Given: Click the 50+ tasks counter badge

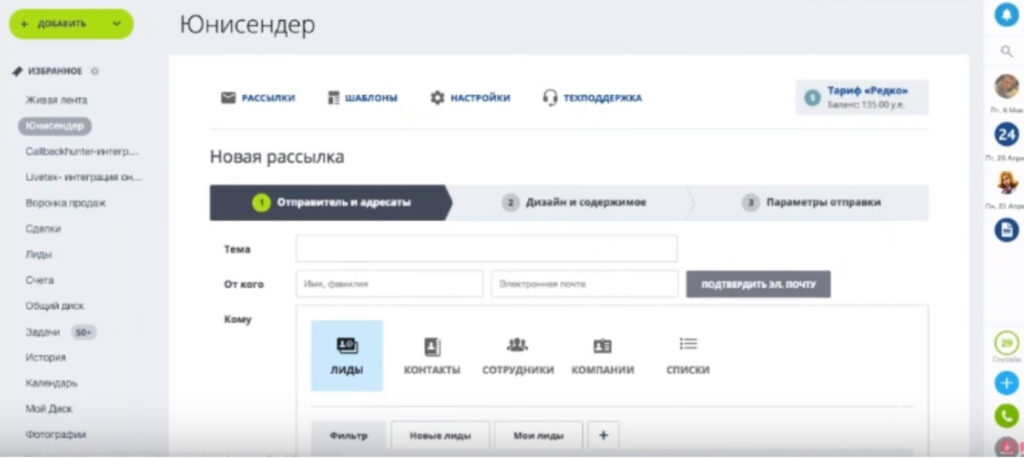Looking at the screenshot, I should coord(83,332).
